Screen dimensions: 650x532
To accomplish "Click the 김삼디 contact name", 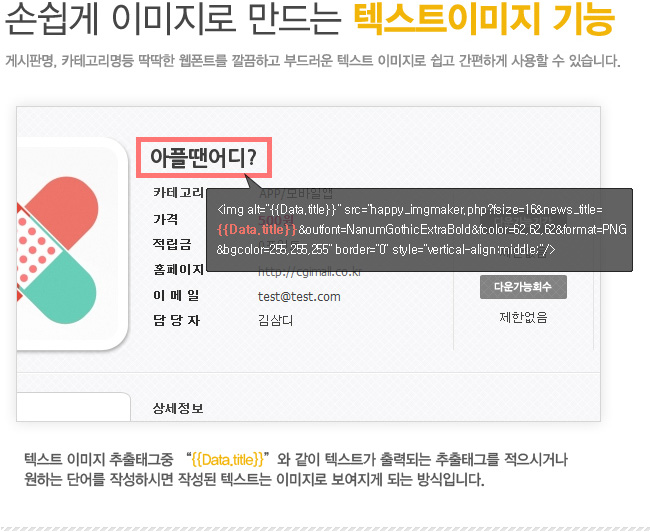I will [275, 320].
